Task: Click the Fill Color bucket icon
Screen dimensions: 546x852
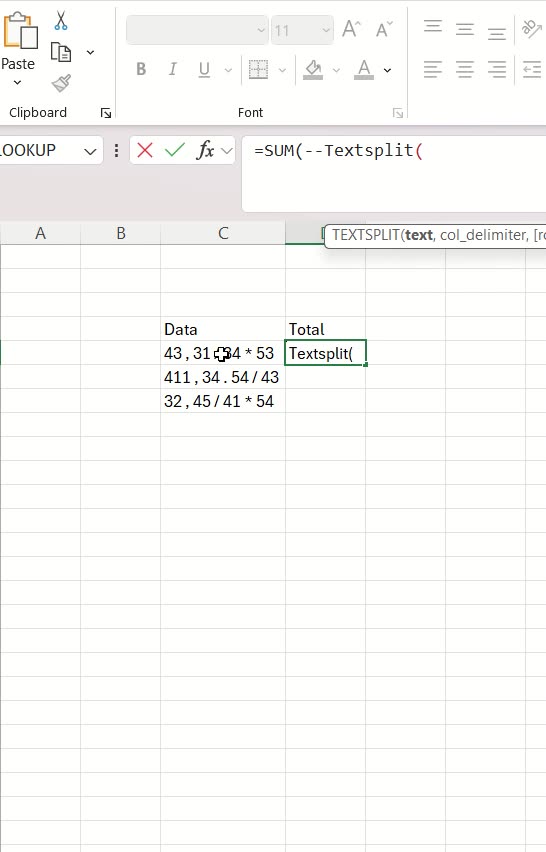Action: 313,70
